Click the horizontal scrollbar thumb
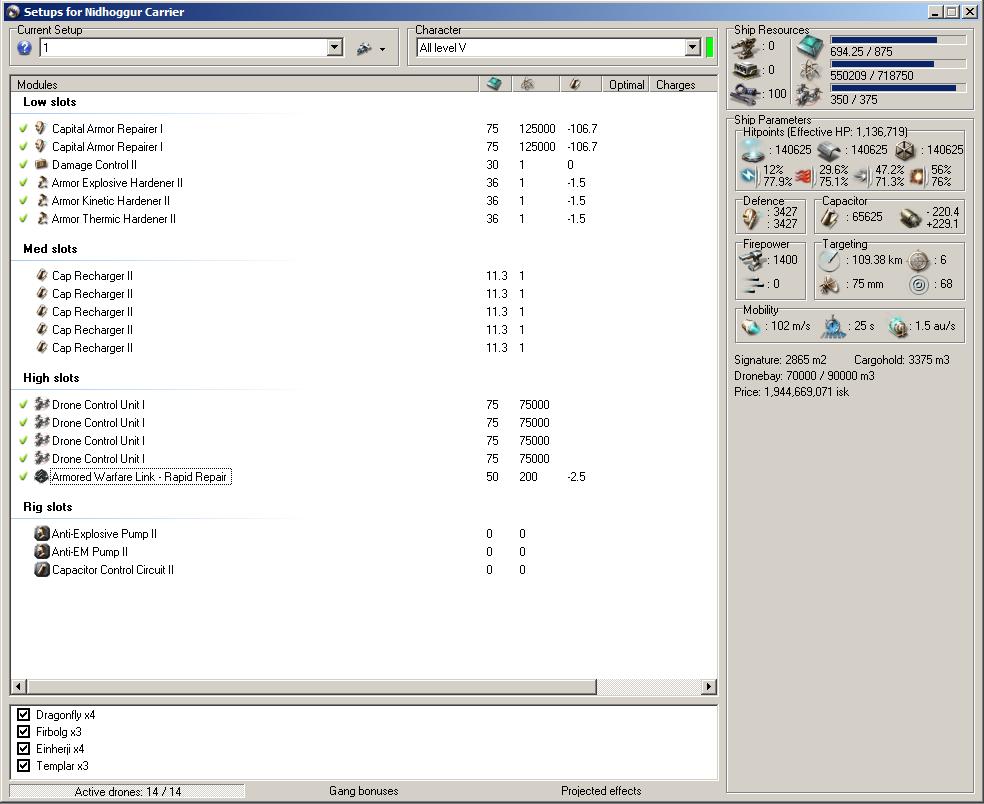This screenshot has height=804, width=984. point(311,687)
